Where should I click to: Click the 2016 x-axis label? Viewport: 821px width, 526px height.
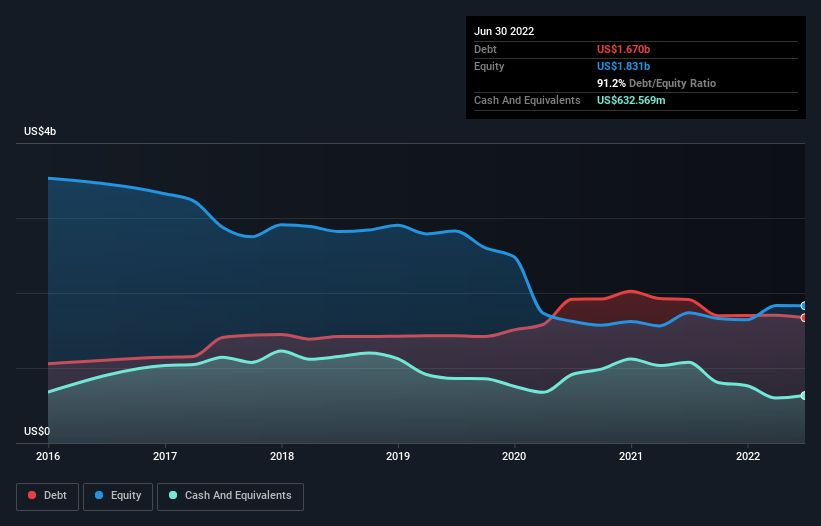click(48, 456)
